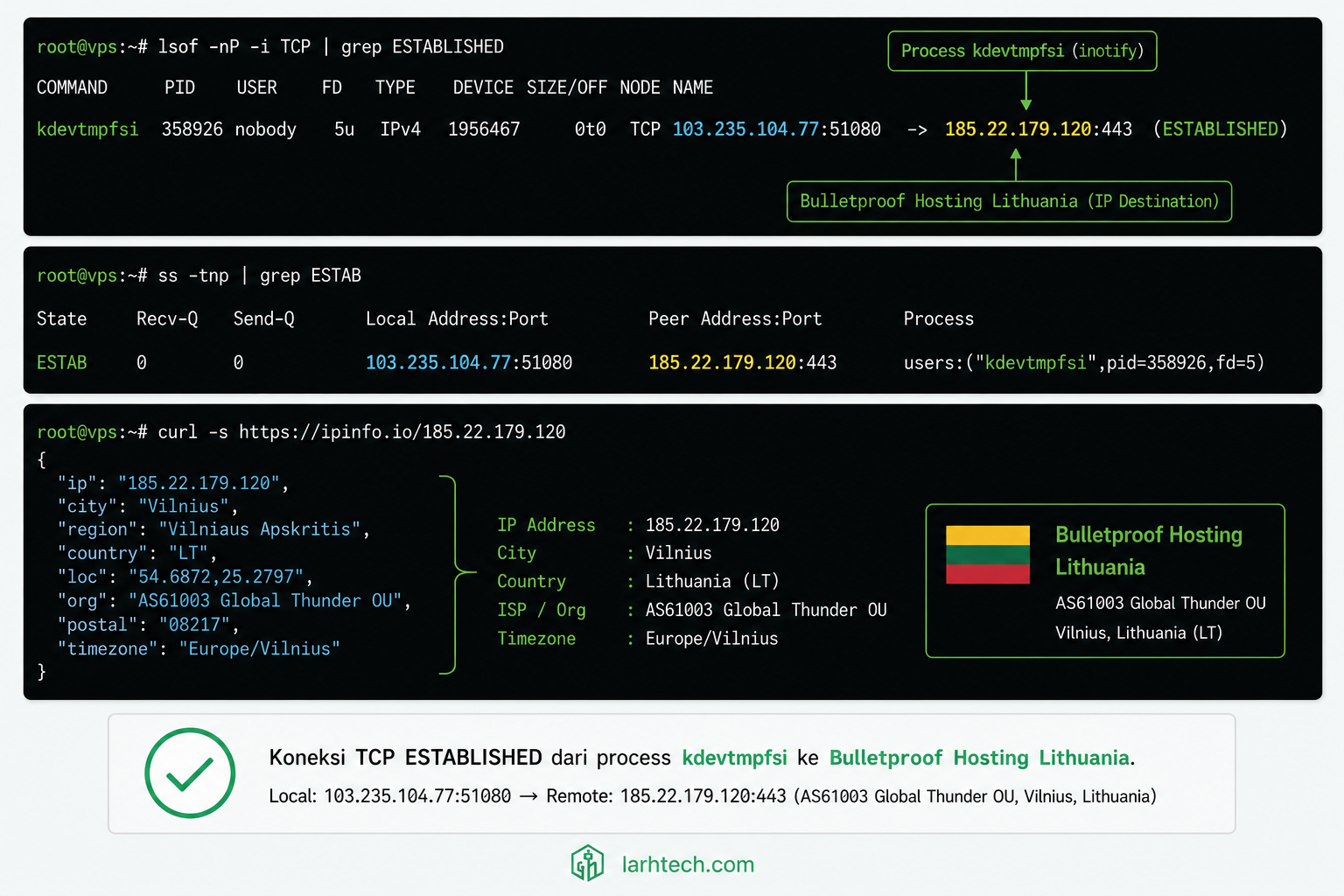The height and width of the screenshot is (896, 1344).
Task: Click the TYPE column header
Action: point(395,87)
